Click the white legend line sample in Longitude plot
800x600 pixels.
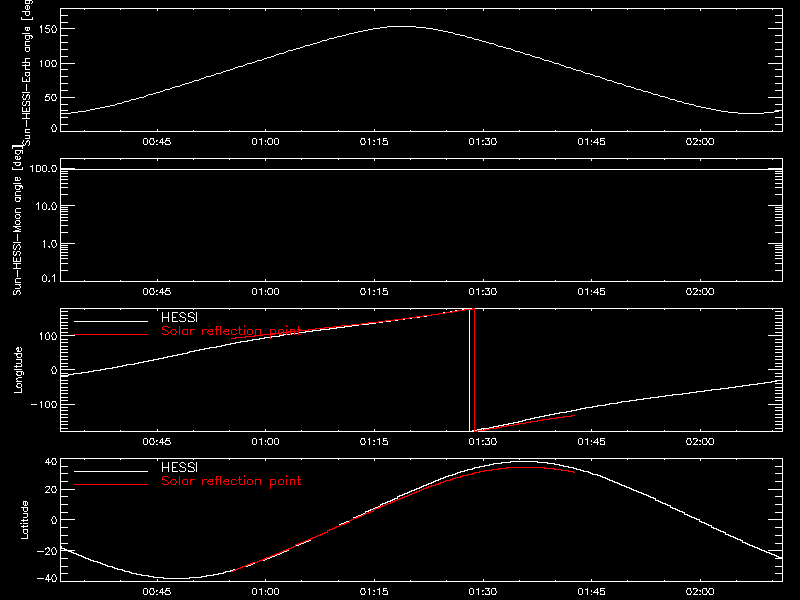(x=111, y=321)
